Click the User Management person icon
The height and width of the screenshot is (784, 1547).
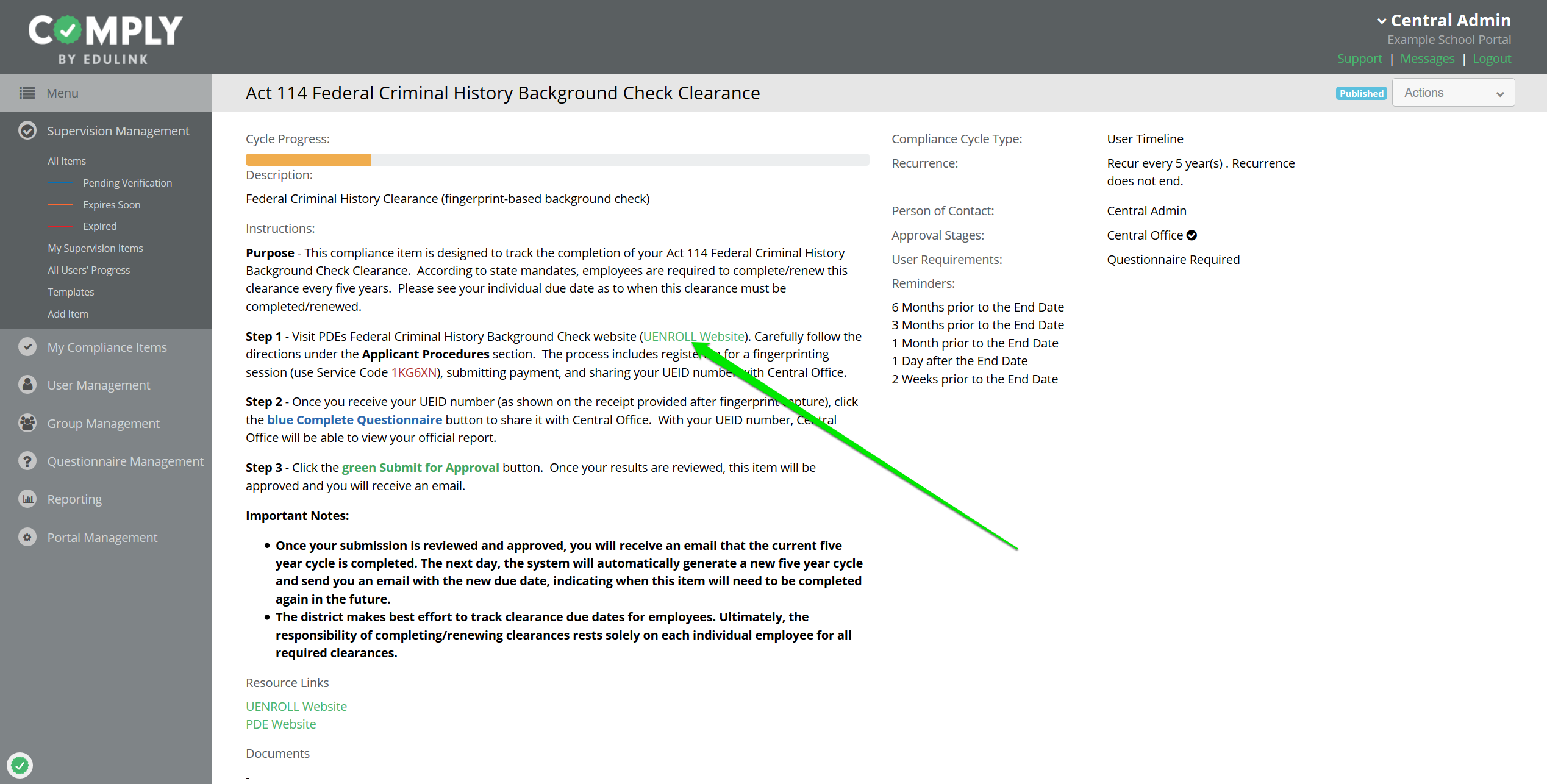(x=27, y=385)
